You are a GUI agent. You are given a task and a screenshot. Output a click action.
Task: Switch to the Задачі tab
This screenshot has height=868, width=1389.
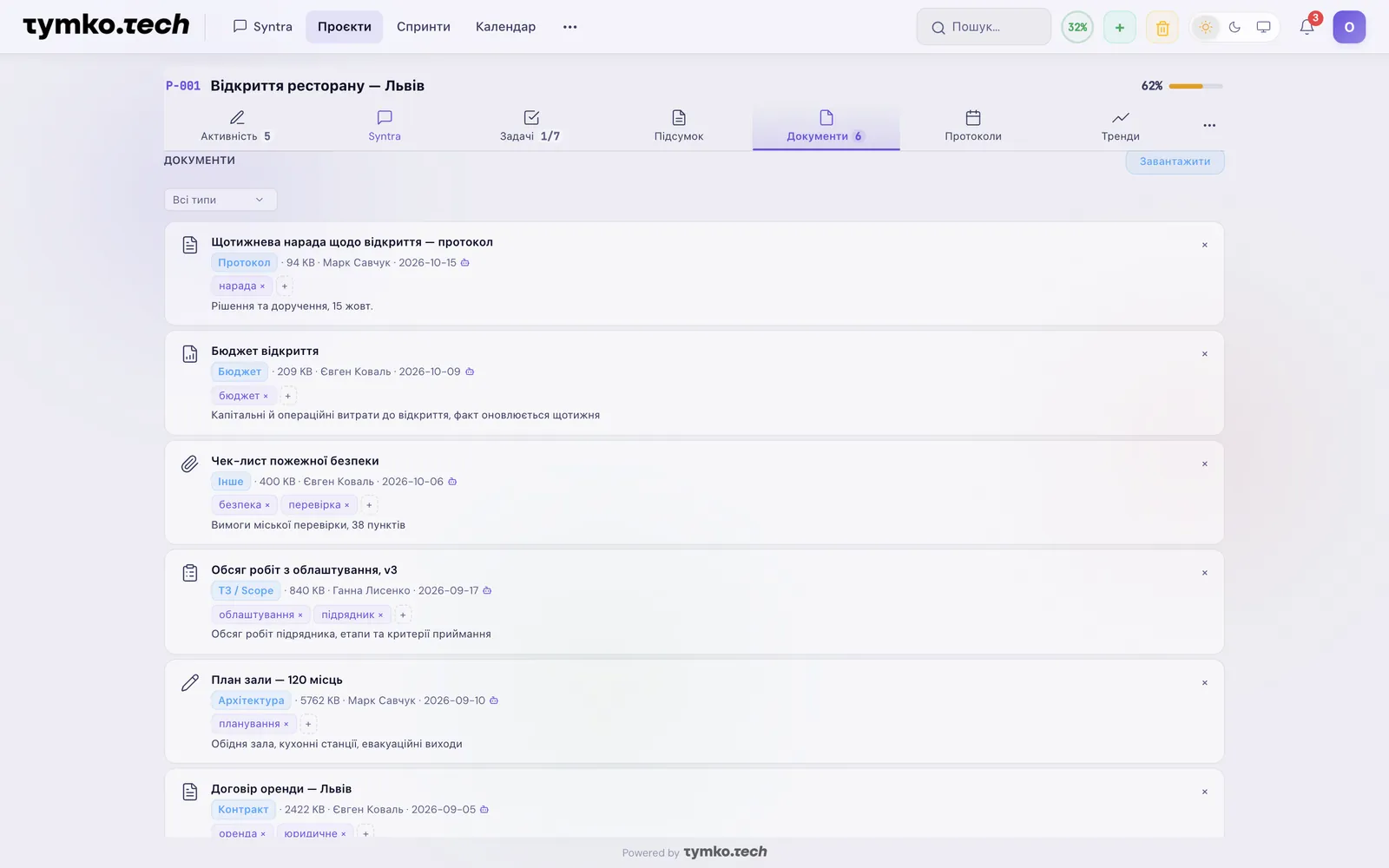click(530, 127)
